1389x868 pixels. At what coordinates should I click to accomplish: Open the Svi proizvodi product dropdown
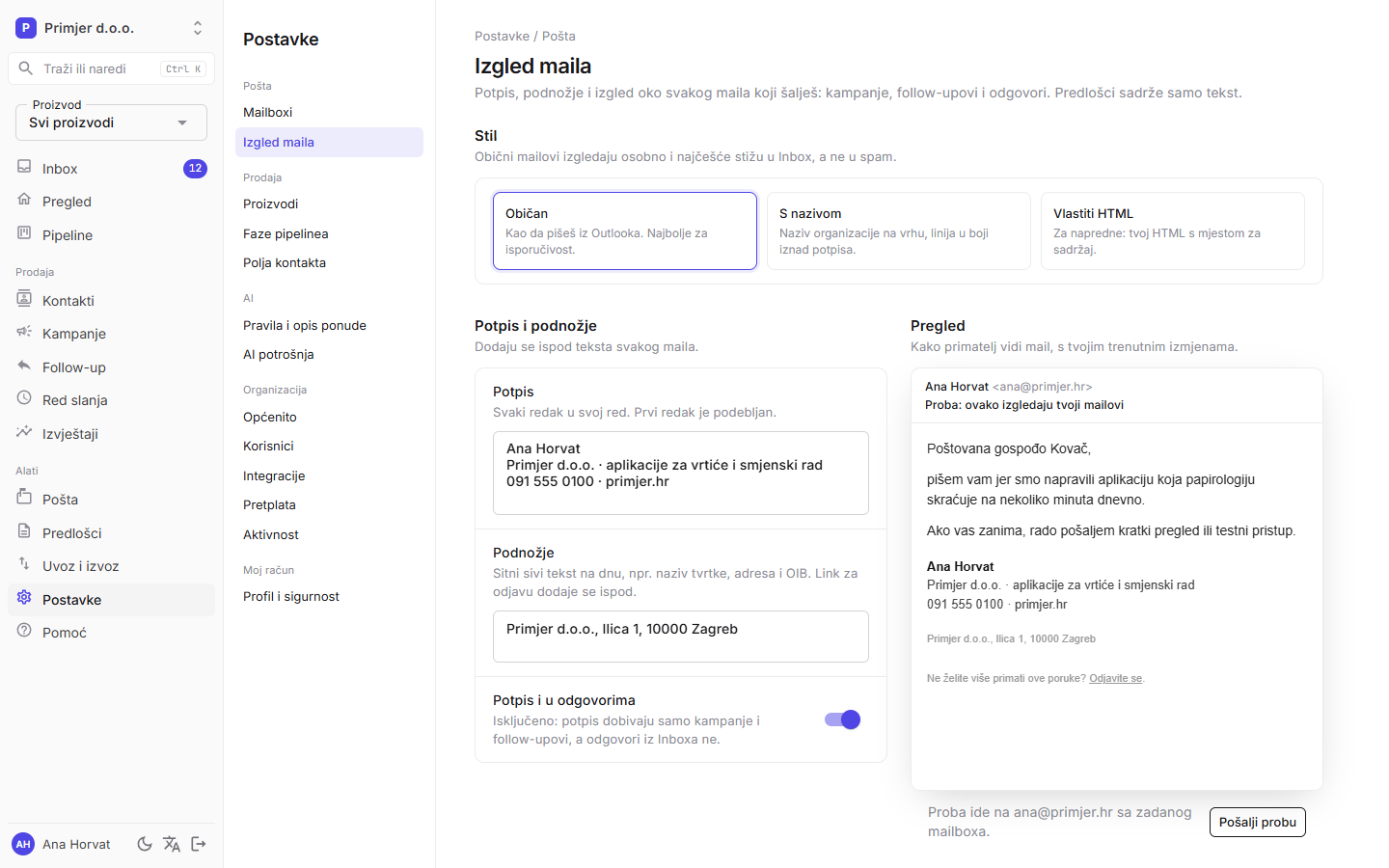[112, 122]
